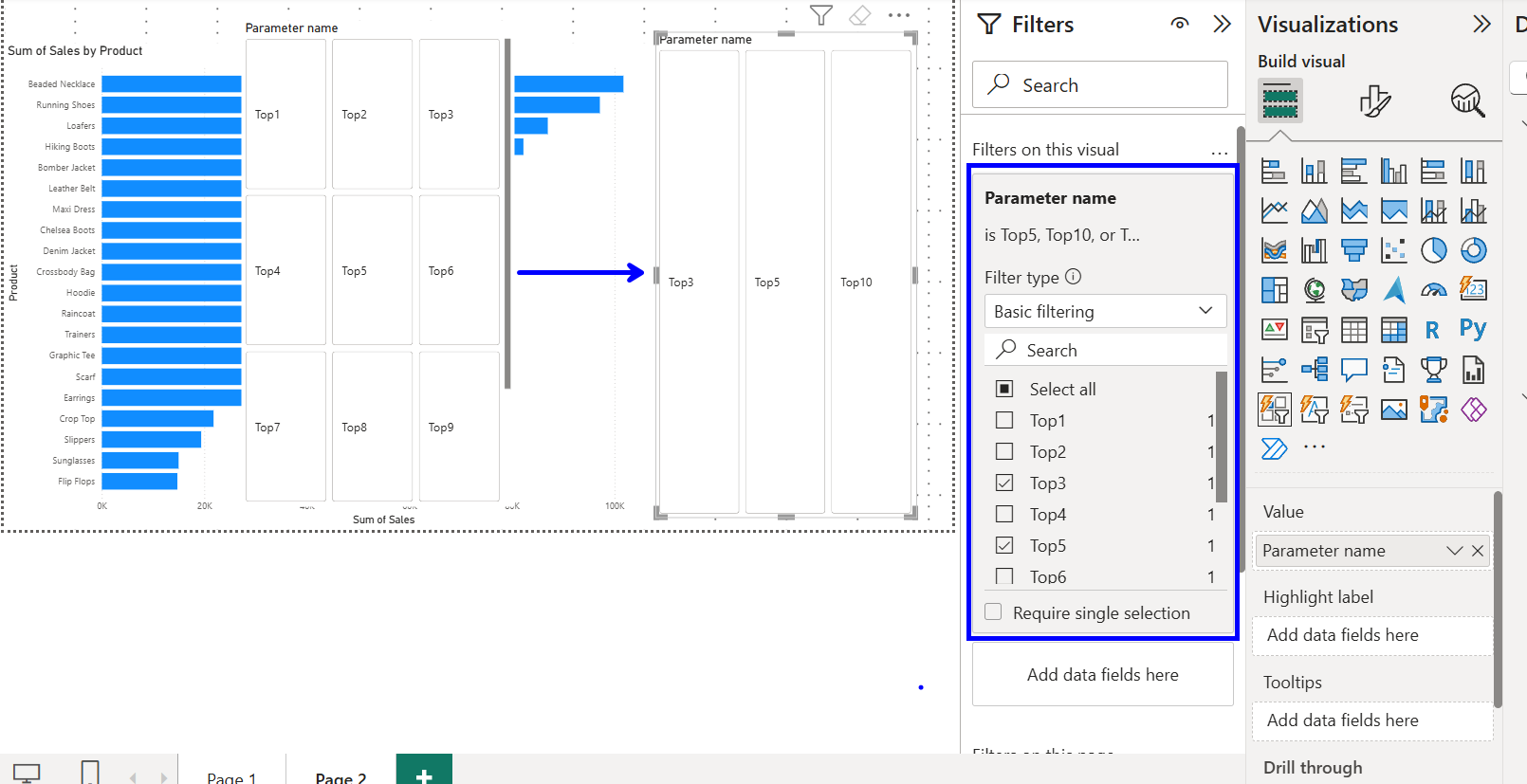This screenshot has height=784, width=1527.
Task: Open the Format visual brush tab
Action: click(x=1374, y=100)
